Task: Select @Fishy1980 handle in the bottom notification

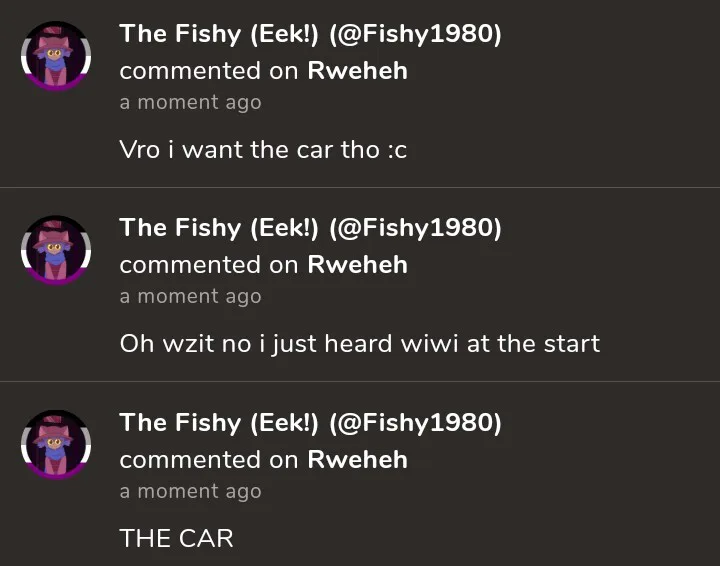Action: [x=415, y=423]
